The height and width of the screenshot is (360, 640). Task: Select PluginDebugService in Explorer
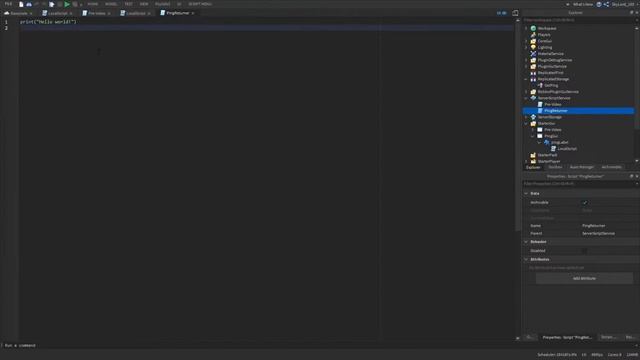pyautogui.click(x=555, y=60)
